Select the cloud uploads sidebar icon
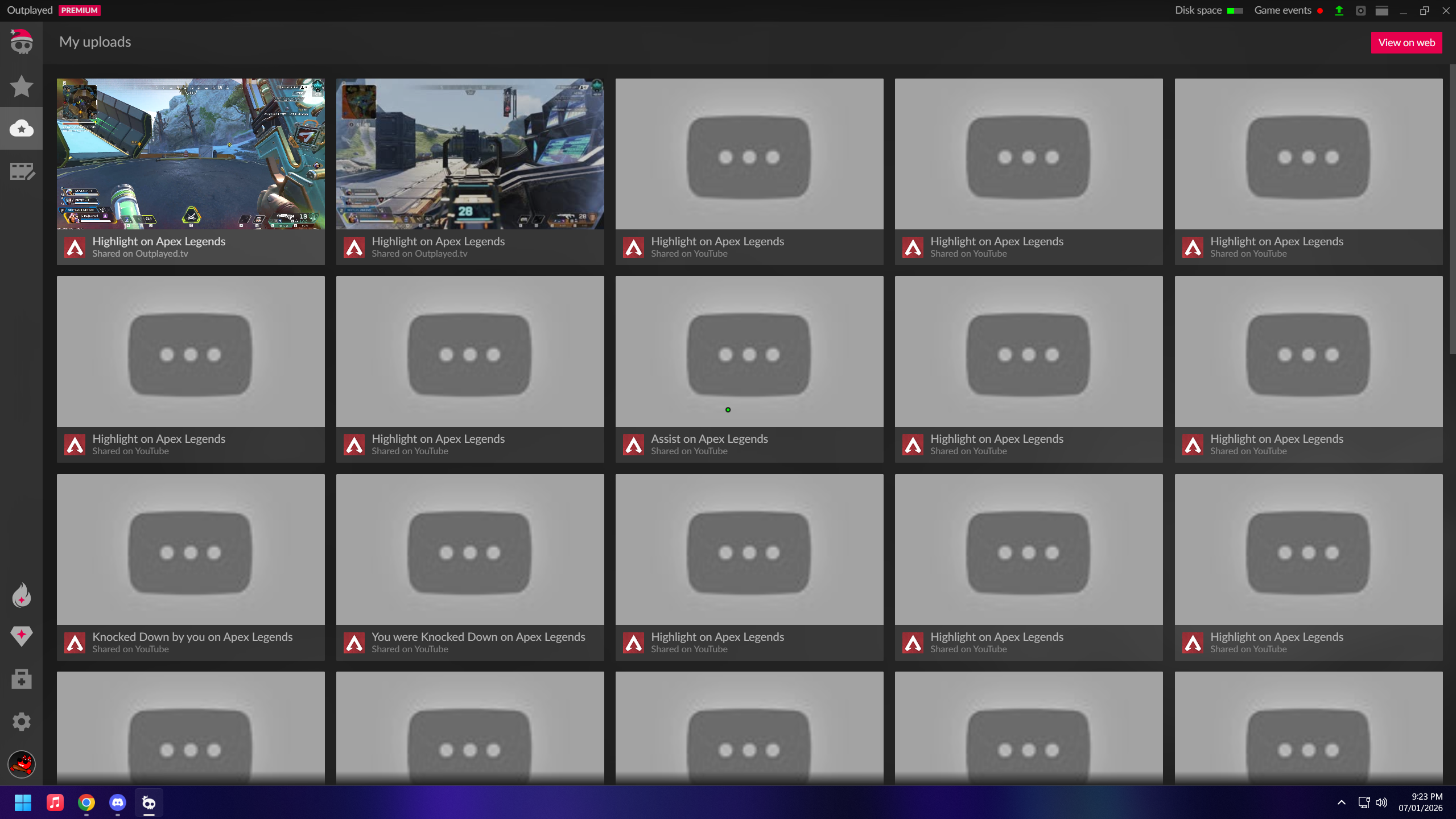This screenshot has height=819, width=1456. tap(21, 129)
